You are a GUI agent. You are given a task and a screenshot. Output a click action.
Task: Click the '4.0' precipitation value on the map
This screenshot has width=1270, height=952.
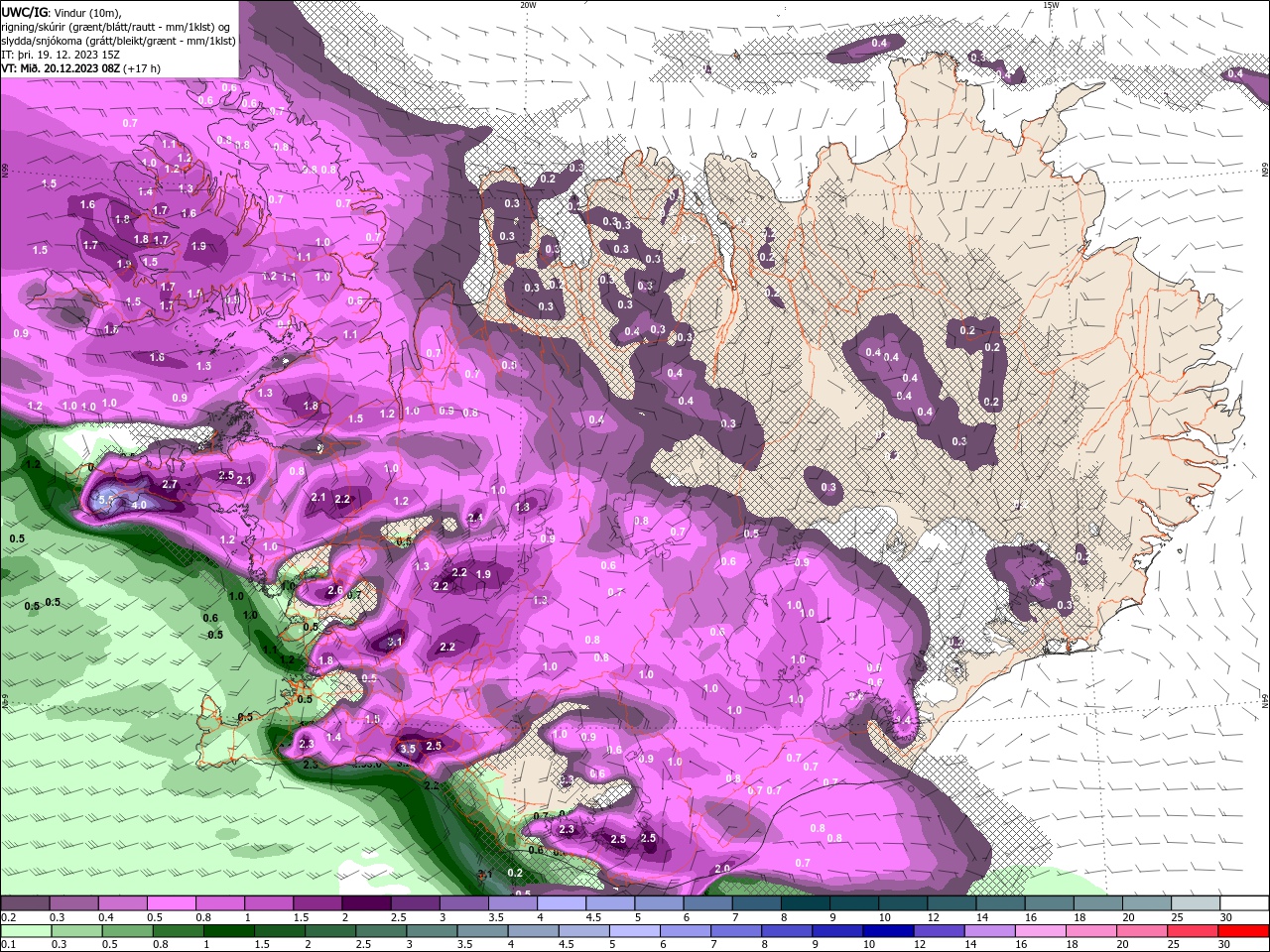coord(139,505)
